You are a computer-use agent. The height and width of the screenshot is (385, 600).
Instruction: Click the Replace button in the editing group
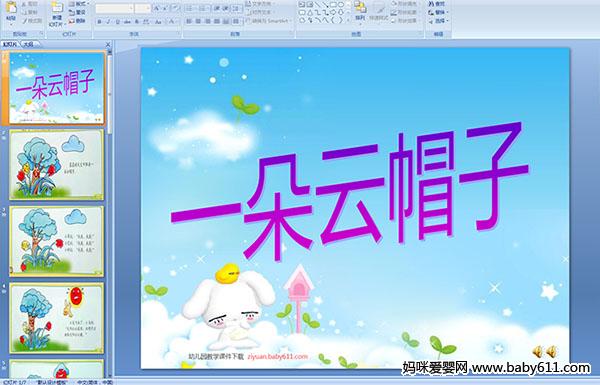pyautogui.click(x=438, y=12)
